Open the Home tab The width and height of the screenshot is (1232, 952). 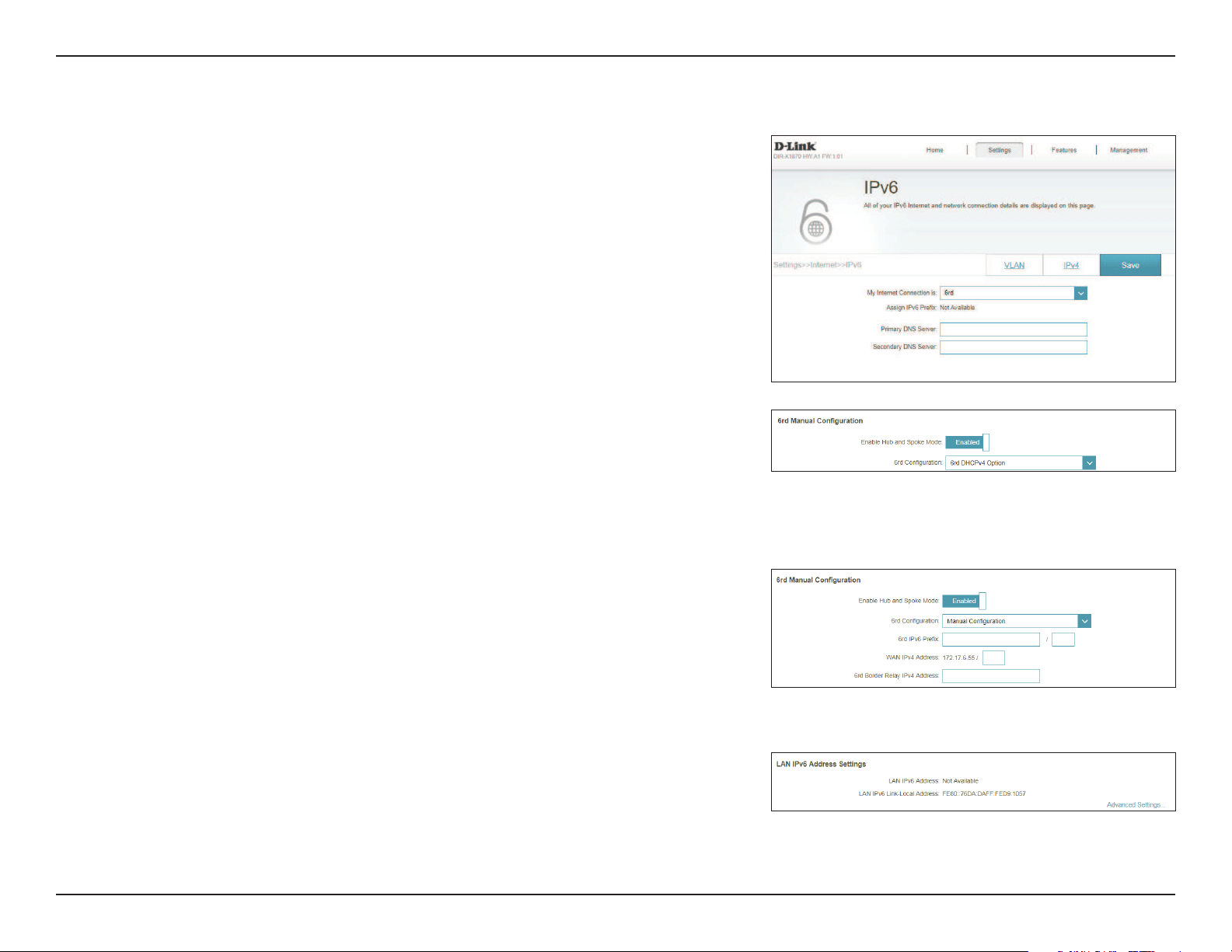click(x=934, y=150)
